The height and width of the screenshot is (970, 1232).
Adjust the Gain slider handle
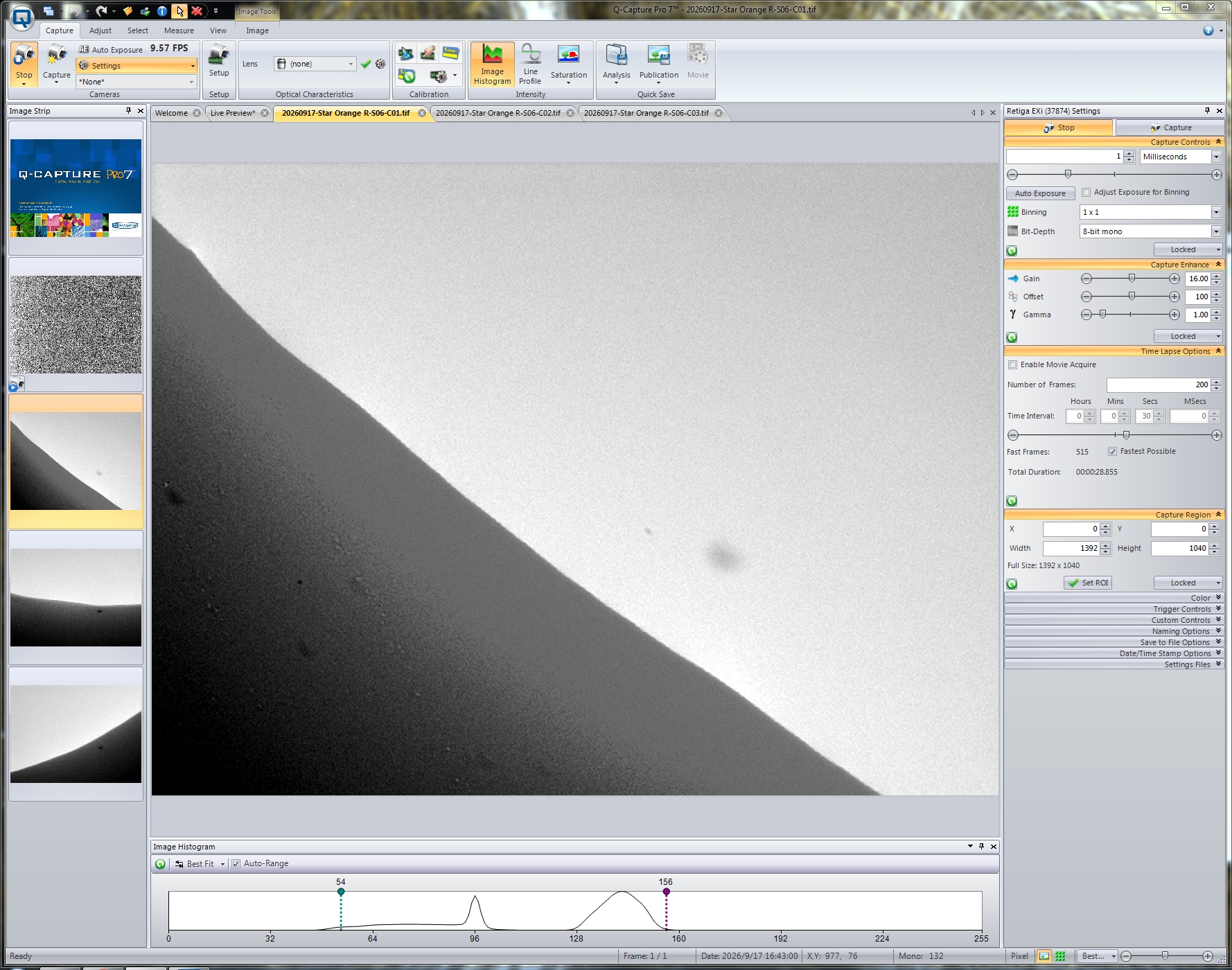1132,279
